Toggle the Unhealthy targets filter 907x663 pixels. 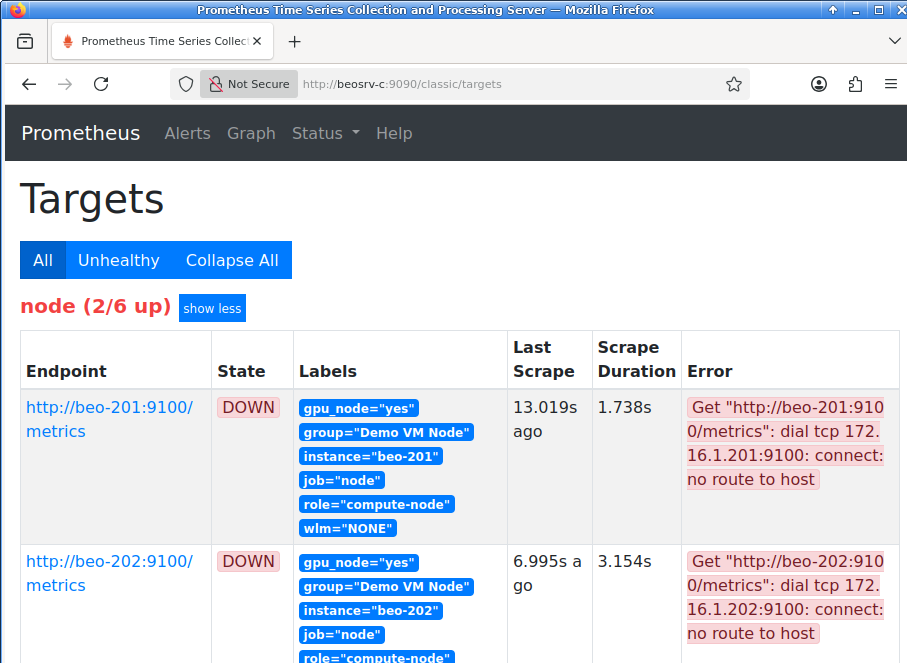point(118,260)
